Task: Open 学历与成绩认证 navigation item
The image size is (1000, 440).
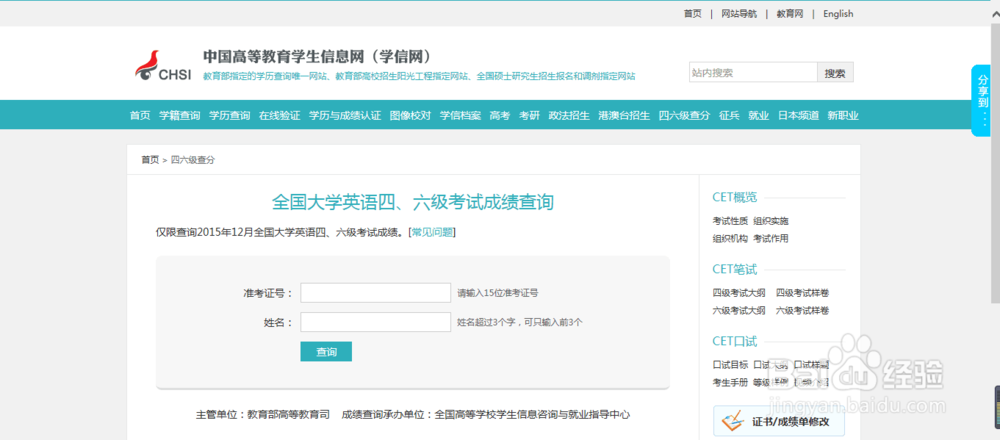Action: click(x=345, y=115)
